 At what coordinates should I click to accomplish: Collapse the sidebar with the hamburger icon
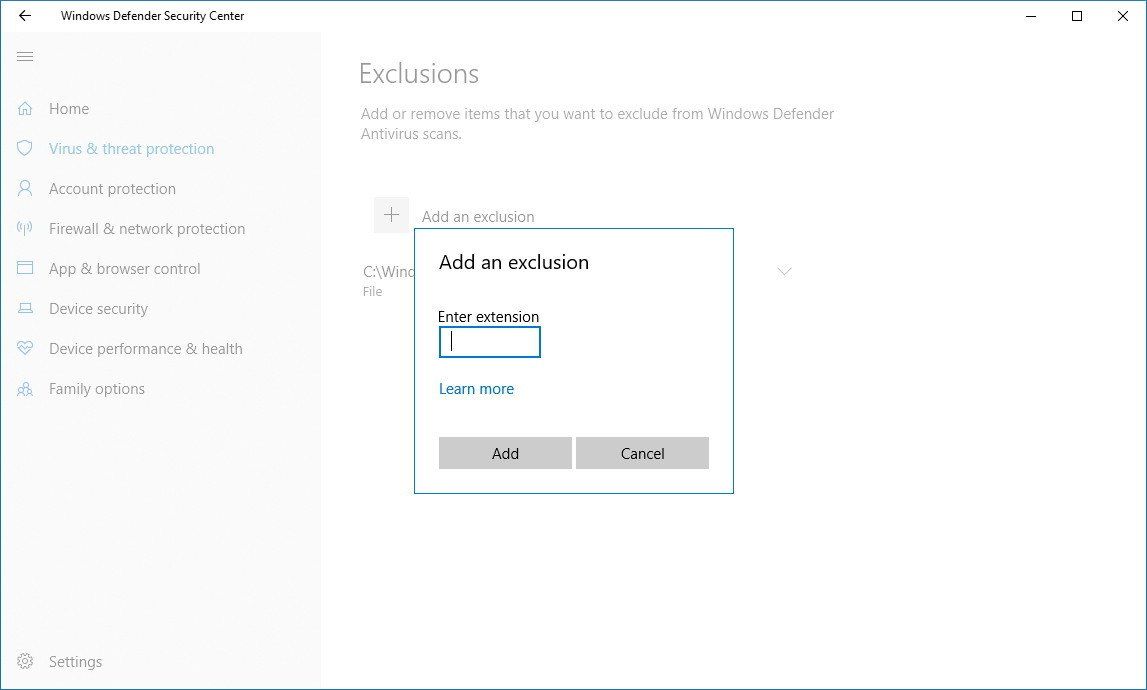[25, 57]
